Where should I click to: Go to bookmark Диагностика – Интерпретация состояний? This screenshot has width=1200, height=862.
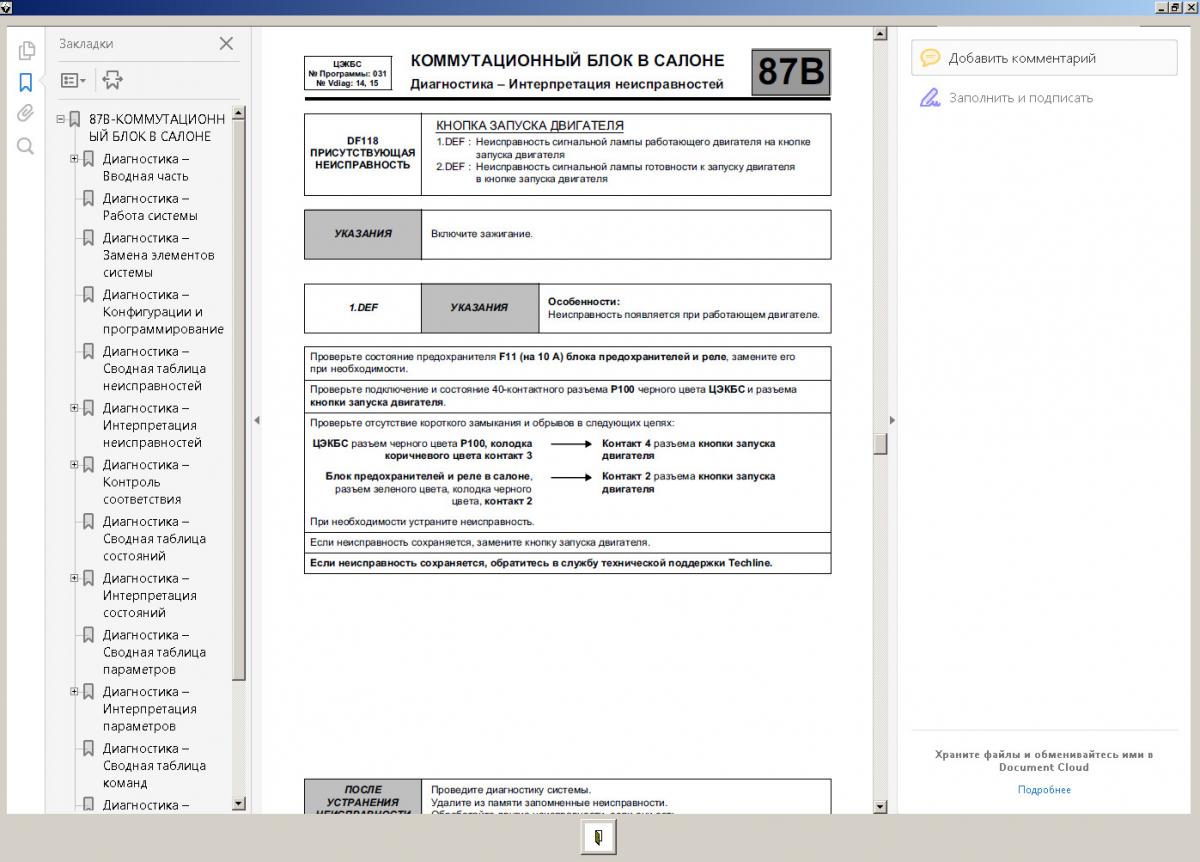click(x=150, y=595)
